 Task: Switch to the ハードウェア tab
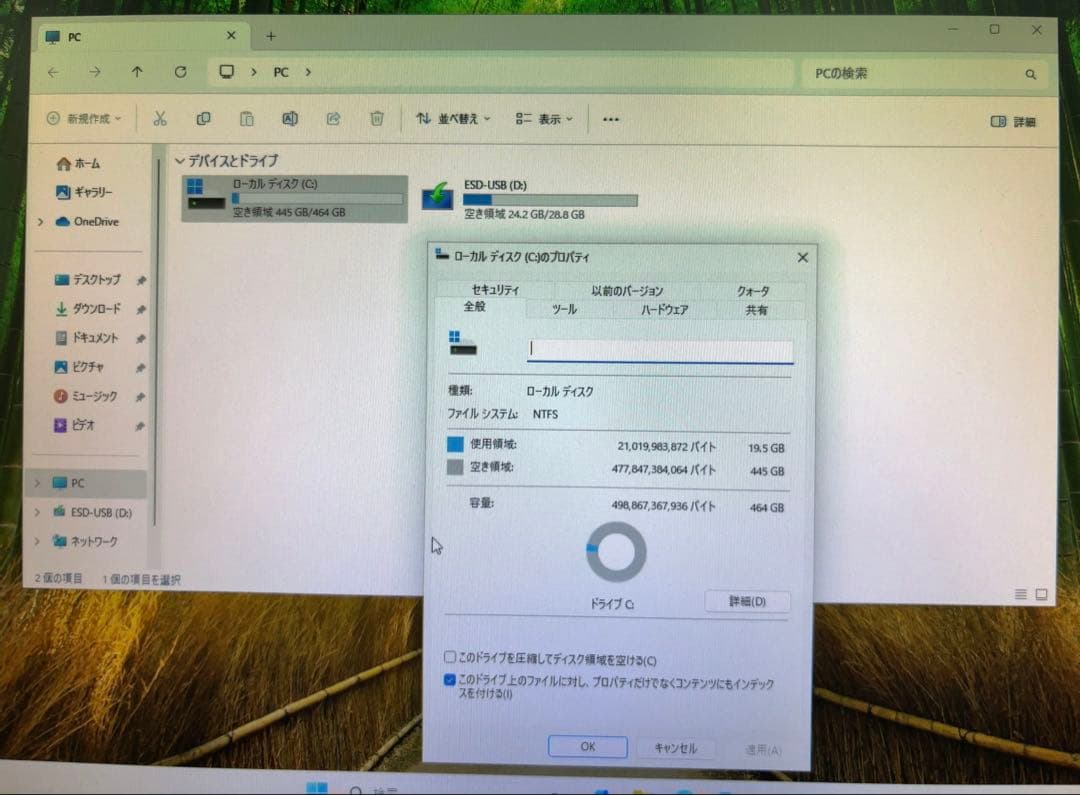[666, 310]
